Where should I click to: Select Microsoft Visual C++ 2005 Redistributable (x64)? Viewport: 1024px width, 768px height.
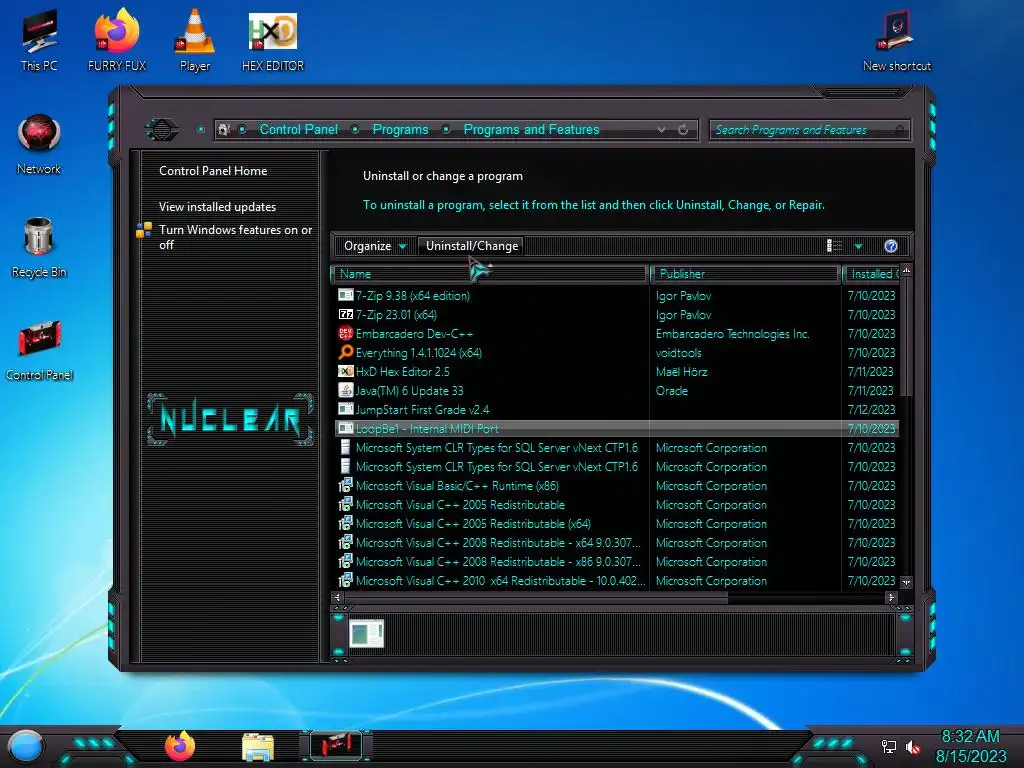(x=616, y=524)
